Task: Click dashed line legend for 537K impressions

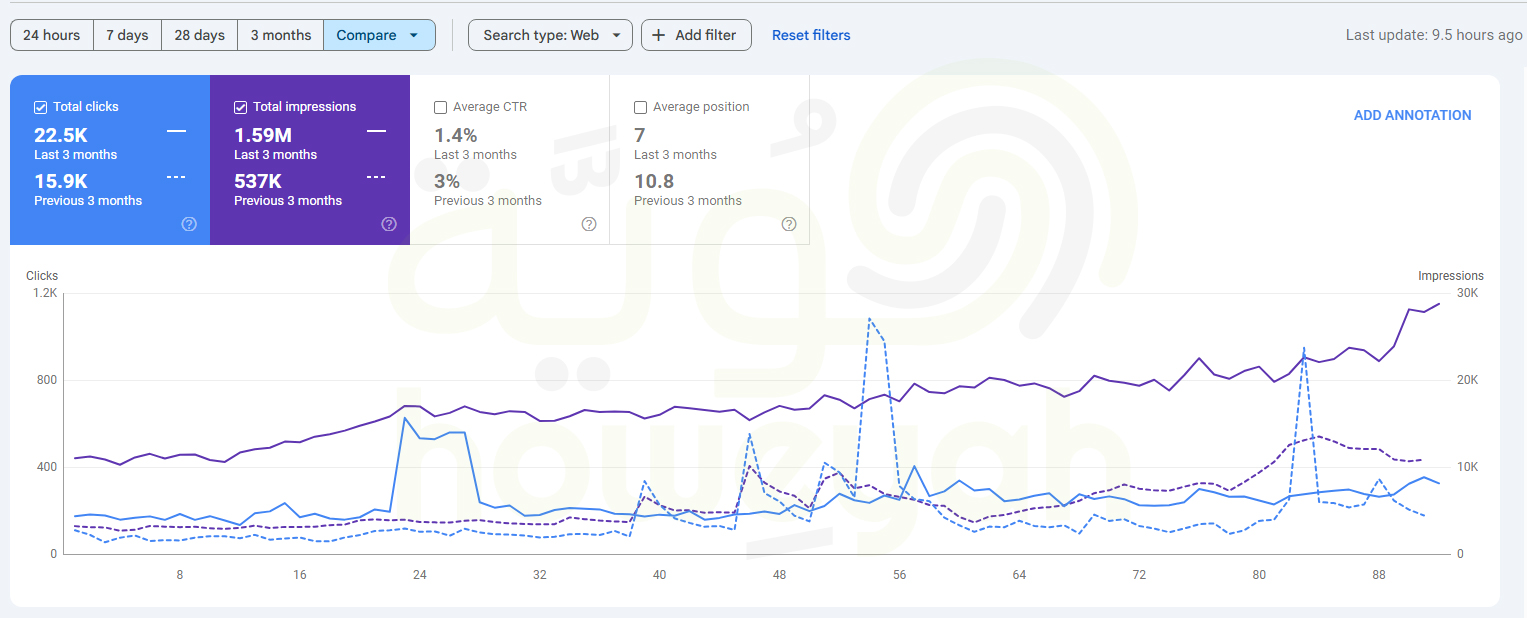Action: coord(376,177)
